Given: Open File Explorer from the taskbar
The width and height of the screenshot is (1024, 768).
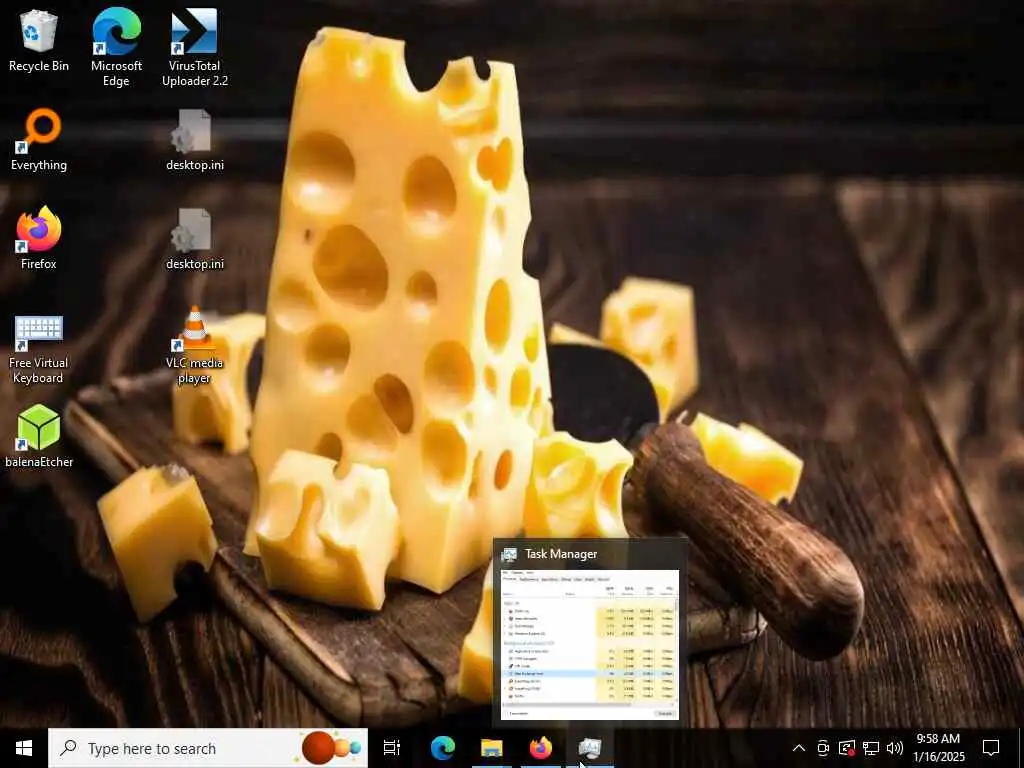Looking at the screenshot, I should 492,748.
